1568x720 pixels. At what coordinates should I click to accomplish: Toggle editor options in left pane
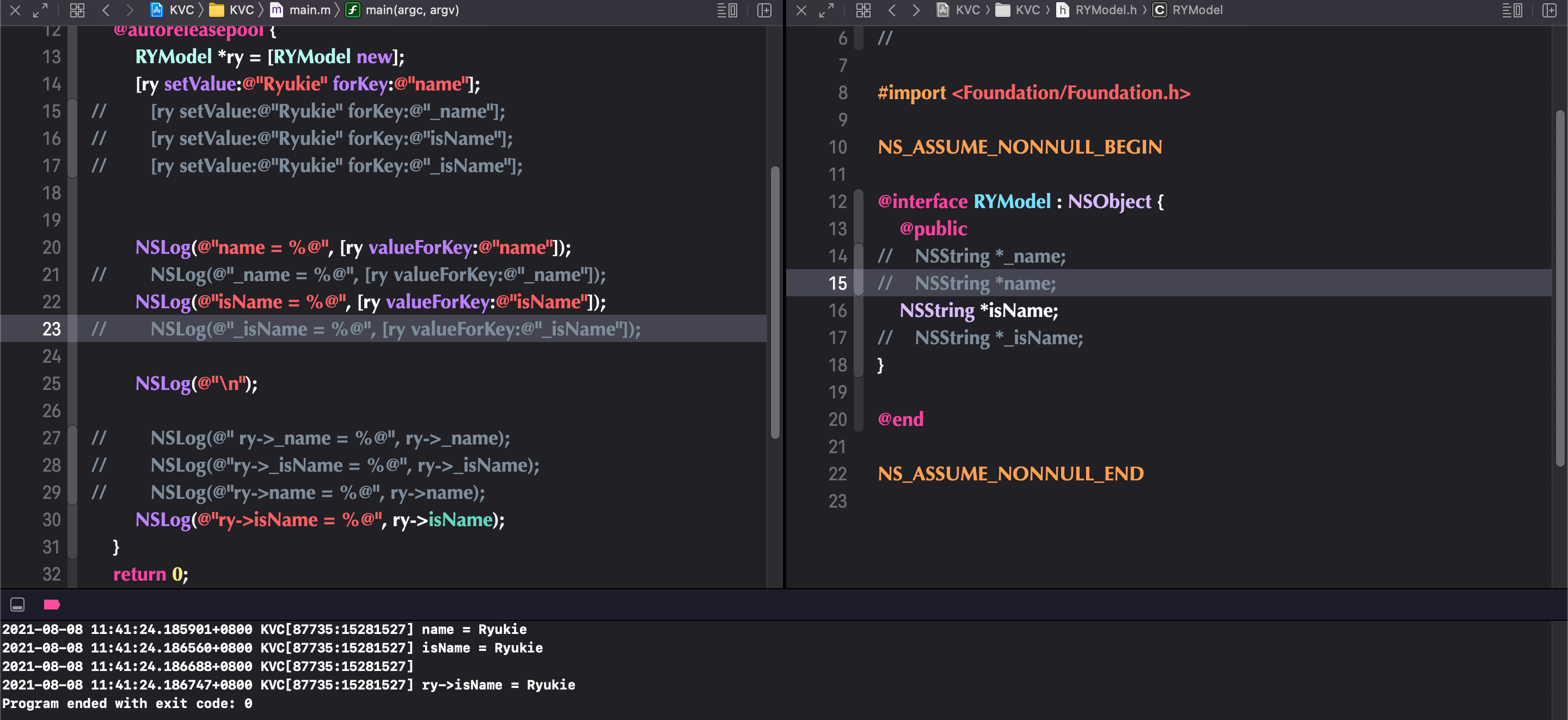727,10
